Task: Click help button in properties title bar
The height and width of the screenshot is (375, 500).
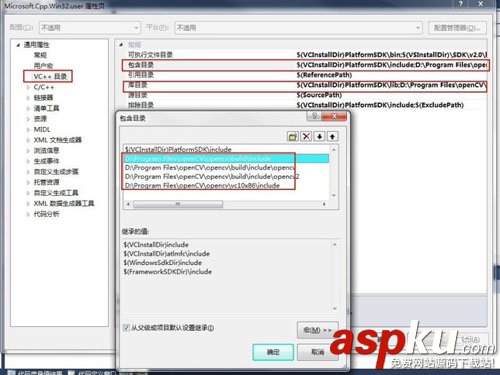Action: (461, 4)
